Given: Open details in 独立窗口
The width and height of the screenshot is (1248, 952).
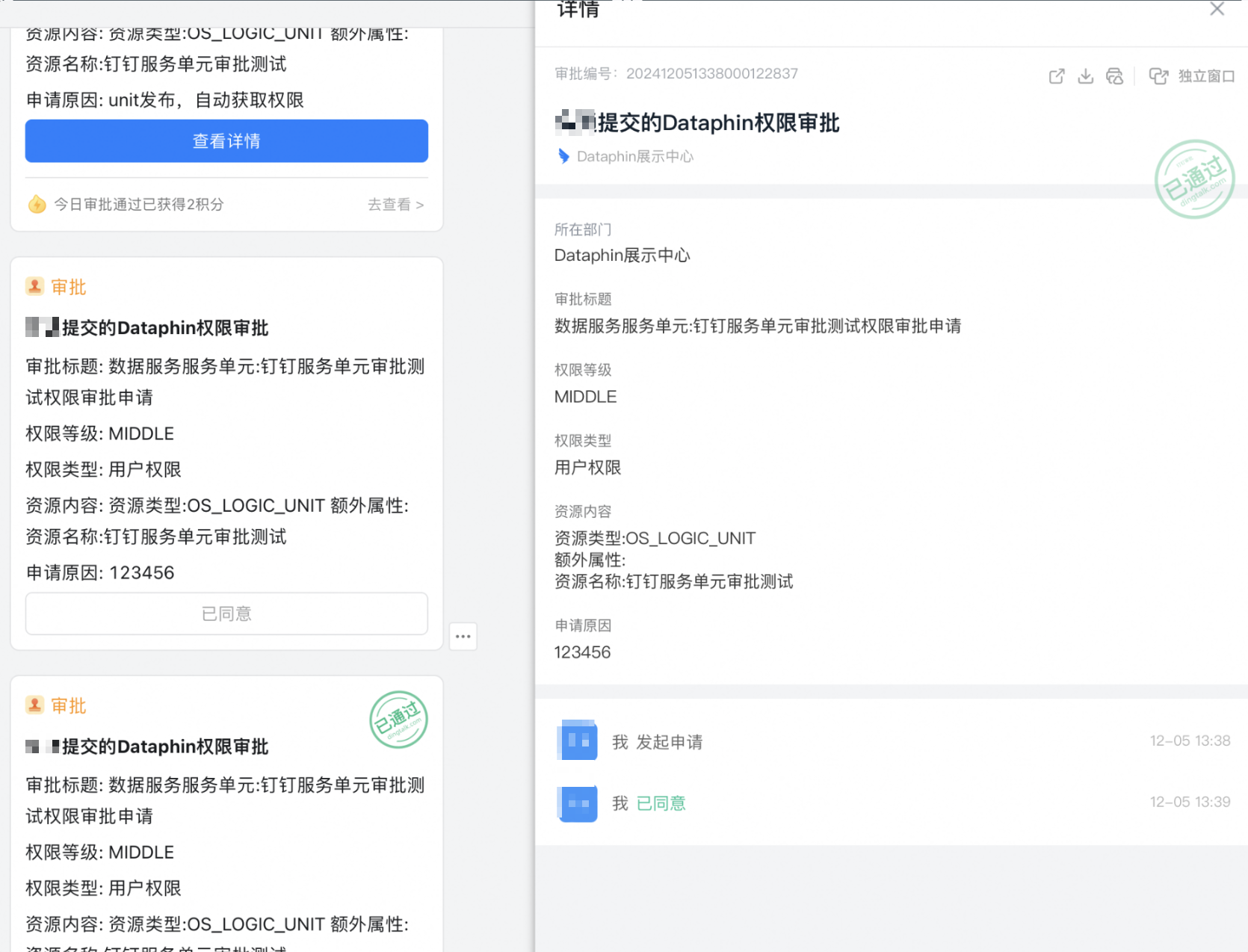Looking at the screenshot, I should click(1192, 76).
